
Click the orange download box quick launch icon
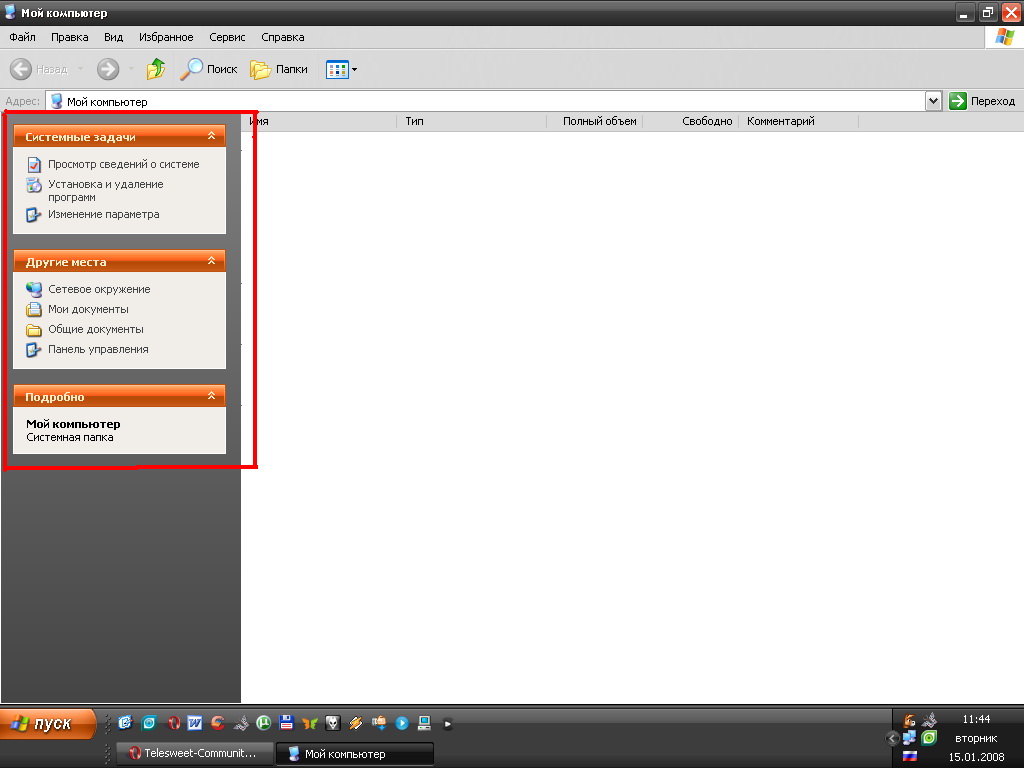coord(379,723)
